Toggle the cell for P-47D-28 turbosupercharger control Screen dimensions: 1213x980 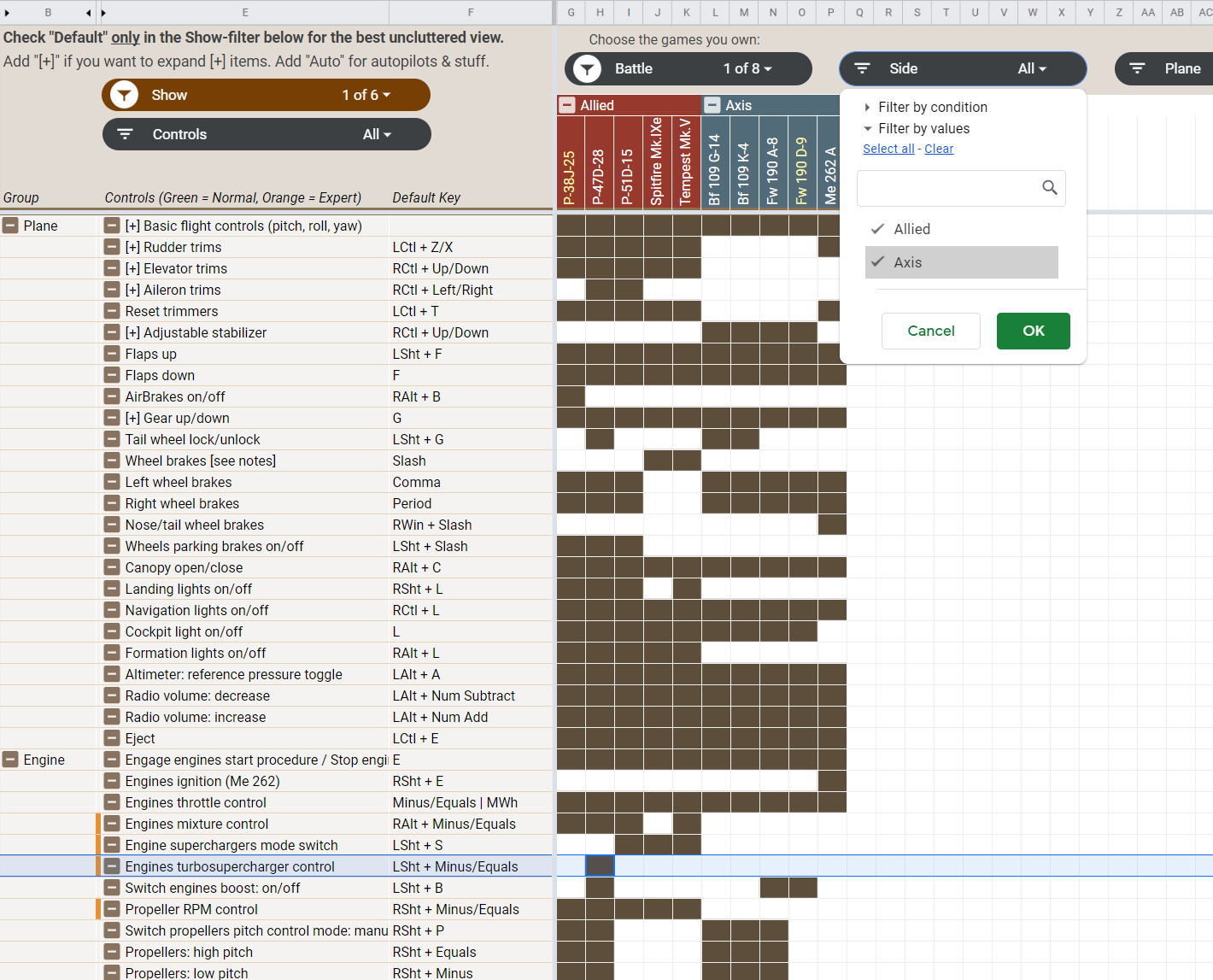click(x=600, y=866)
